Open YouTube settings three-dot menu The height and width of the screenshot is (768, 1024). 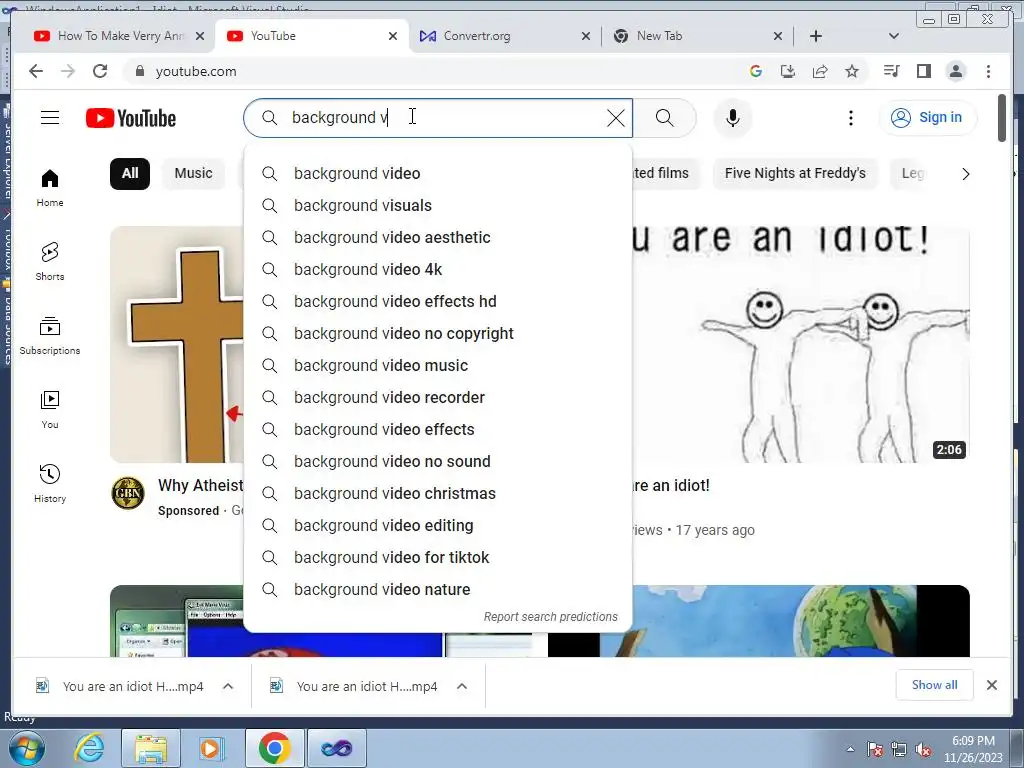tap(850, 118)
